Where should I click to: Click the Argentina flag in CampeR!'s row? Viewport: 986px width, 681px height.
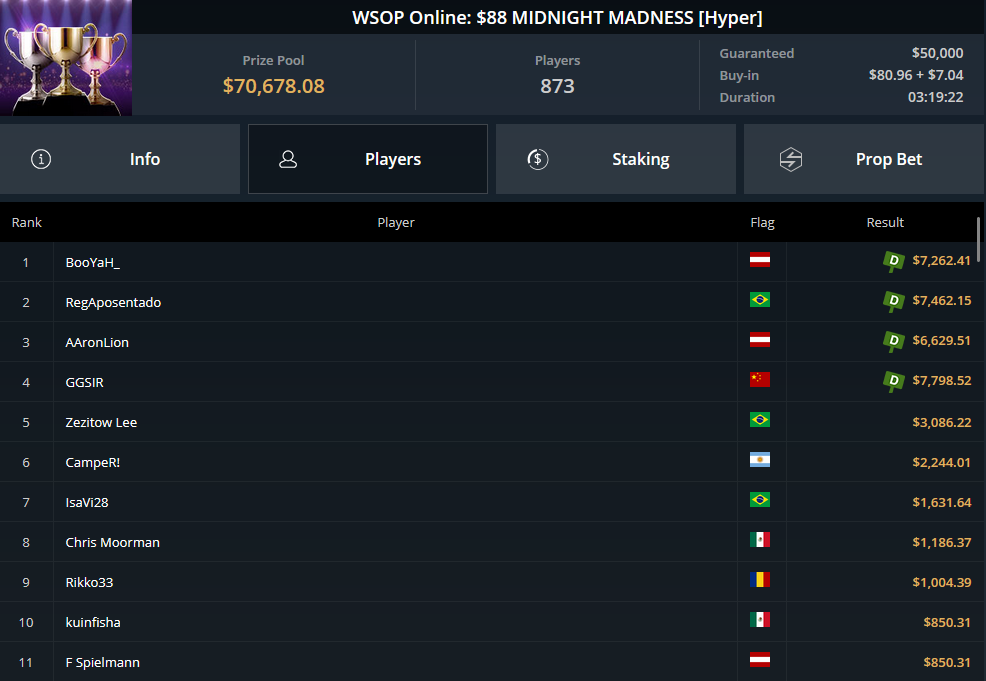click(x=760, y=460)
